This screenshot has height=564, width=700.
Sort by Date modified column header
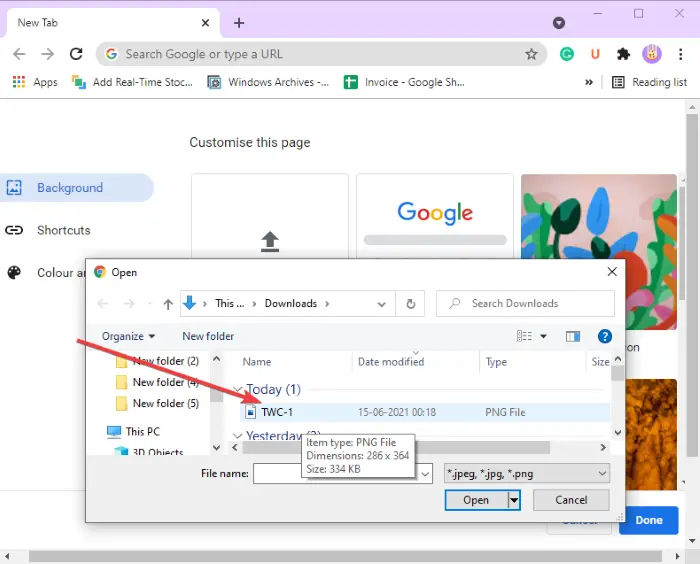click(x=391, y=362)
